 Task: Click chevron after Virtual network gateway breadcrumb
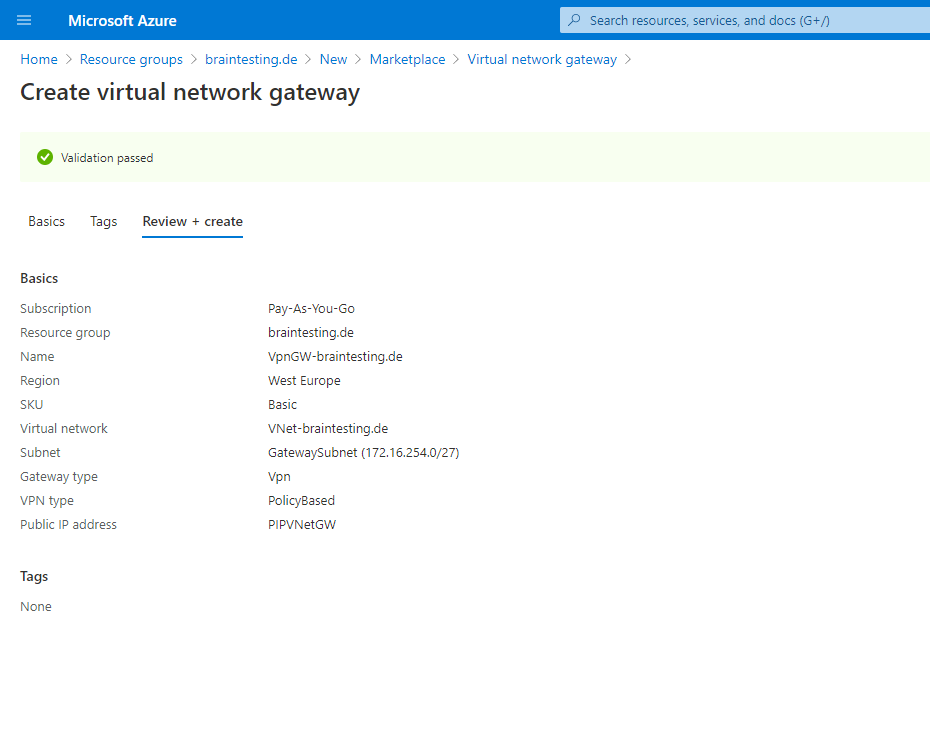click(628, 59)
